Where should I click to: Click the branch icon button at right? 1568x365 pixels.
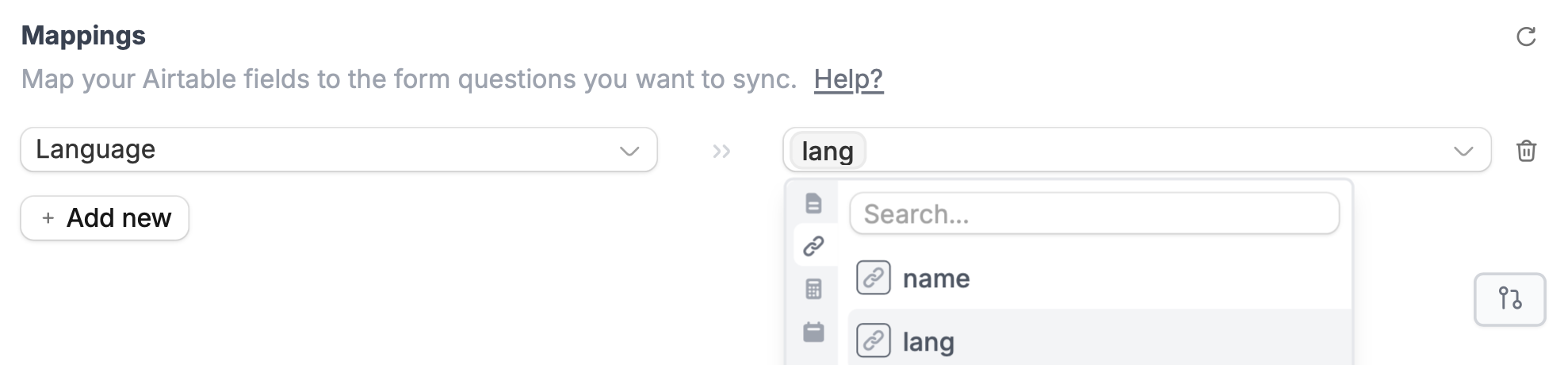point(1509,299)
